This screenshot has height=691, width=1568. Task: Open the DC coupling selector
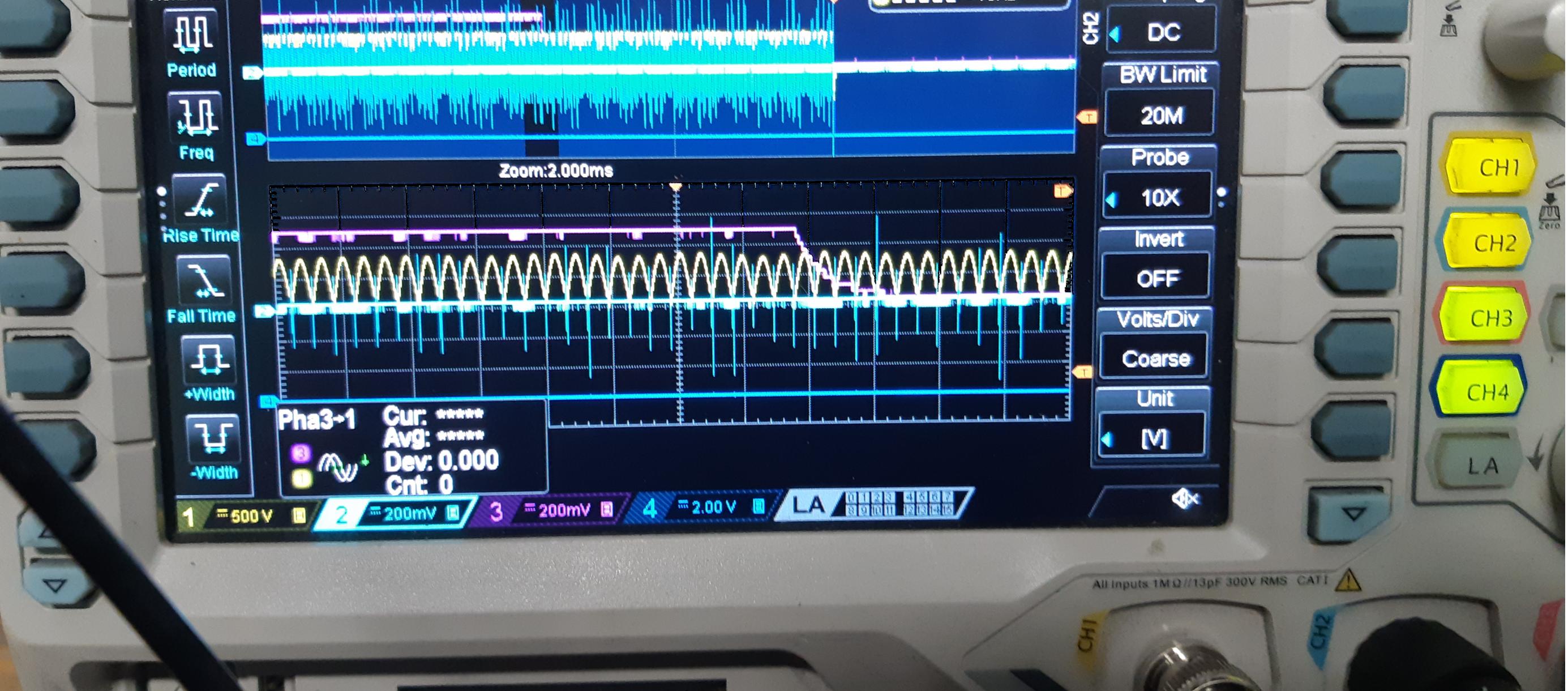click(1162, 32)
